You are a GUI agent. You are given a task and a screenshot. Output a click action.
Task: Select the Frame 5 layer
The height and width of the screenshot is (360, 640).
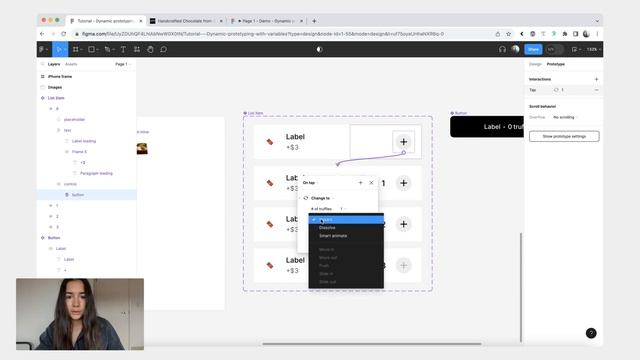[79, 152]
